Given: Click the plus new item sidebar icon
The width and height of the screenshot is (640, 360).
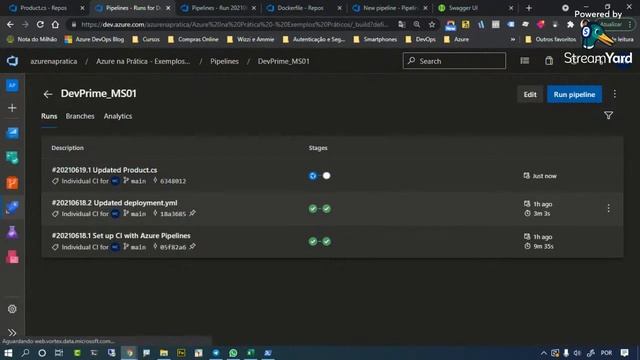Looking at the screenshot, I should [x=12, y=108].
